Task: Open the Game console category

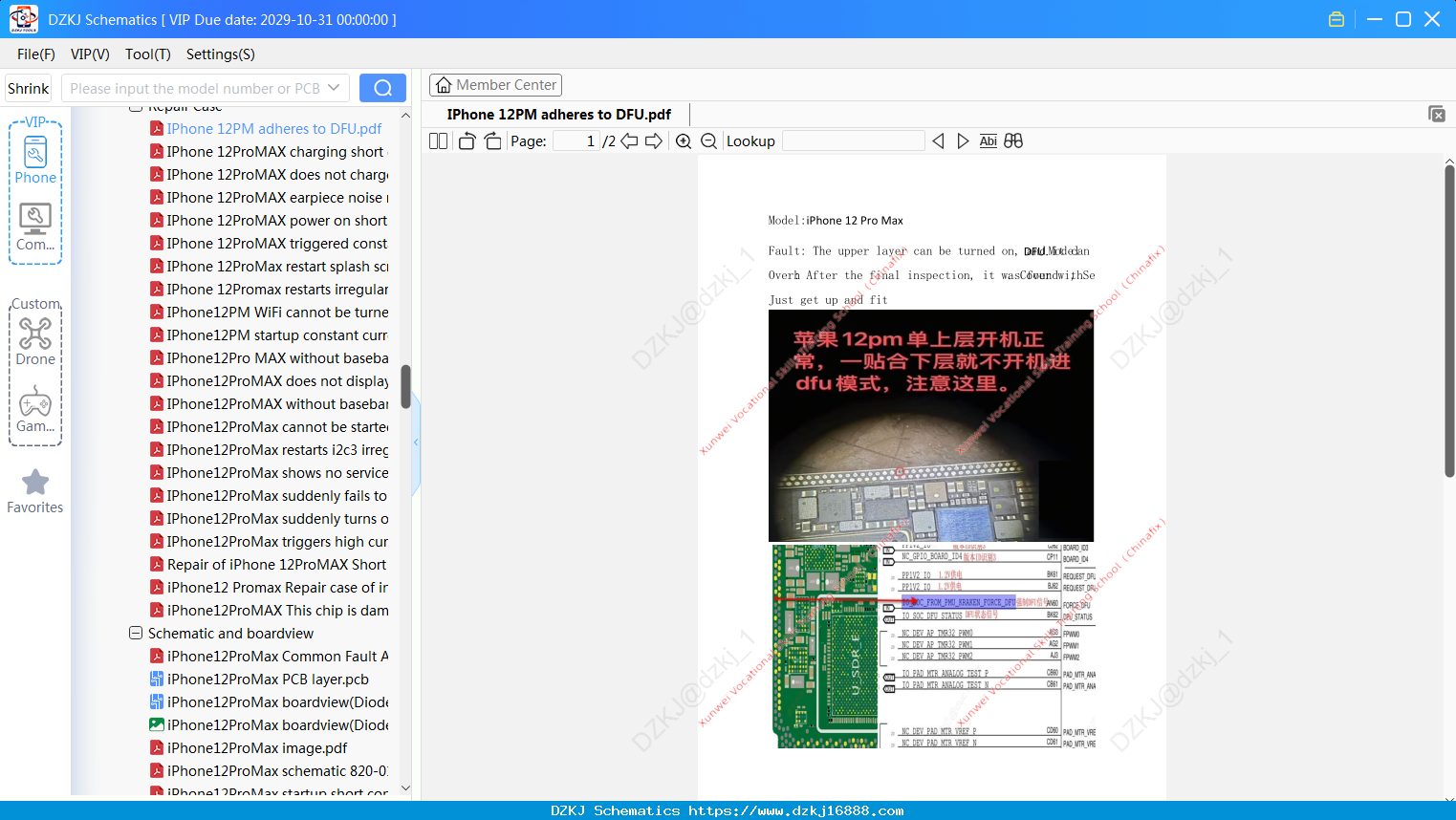Action: coord(35,408)
